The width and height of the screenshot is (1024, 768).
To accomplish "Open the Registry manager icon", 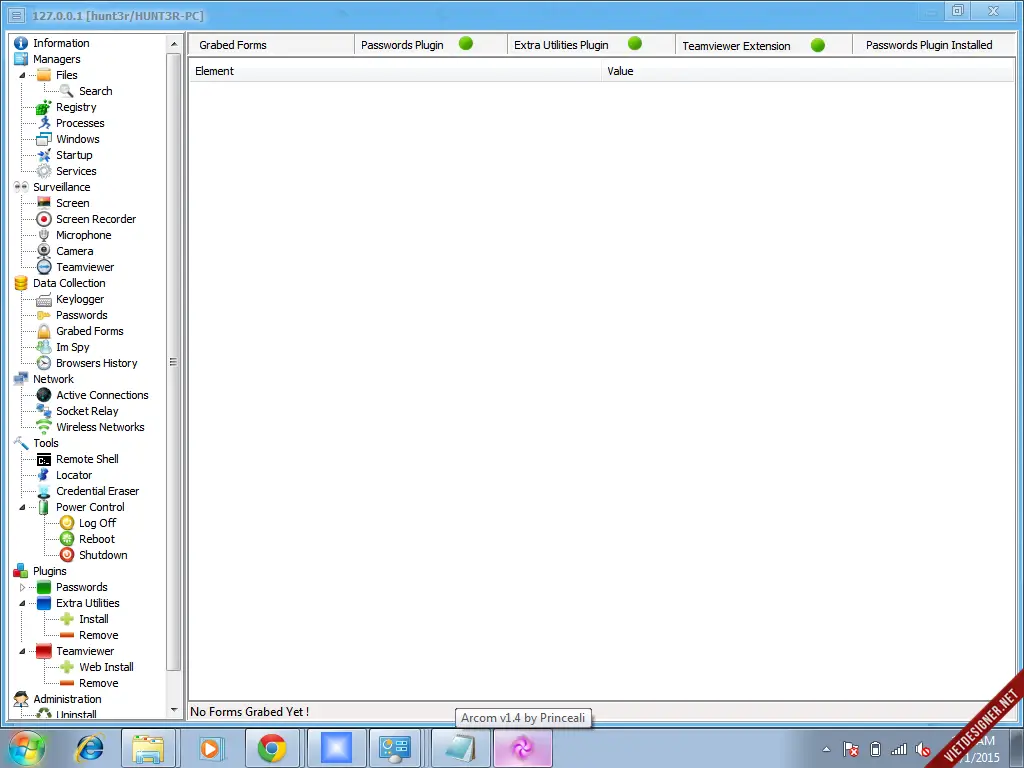I will click(44, 107).
